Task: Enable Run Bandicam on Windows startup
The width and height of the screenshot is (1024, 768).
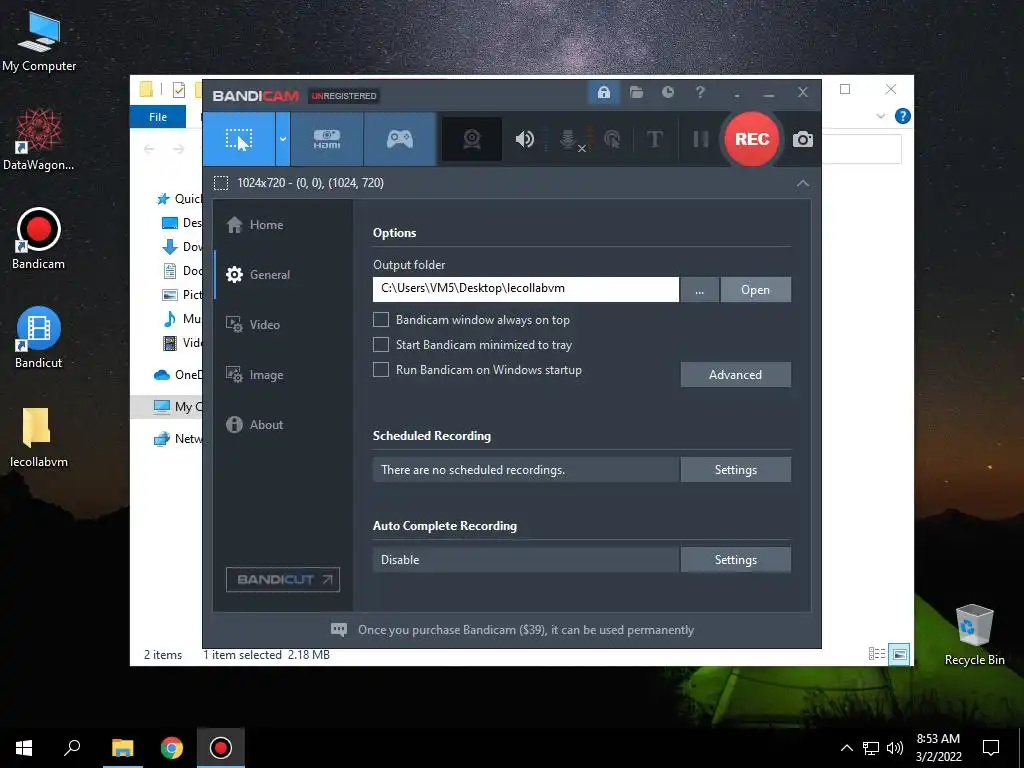Action: pos(381,370)
